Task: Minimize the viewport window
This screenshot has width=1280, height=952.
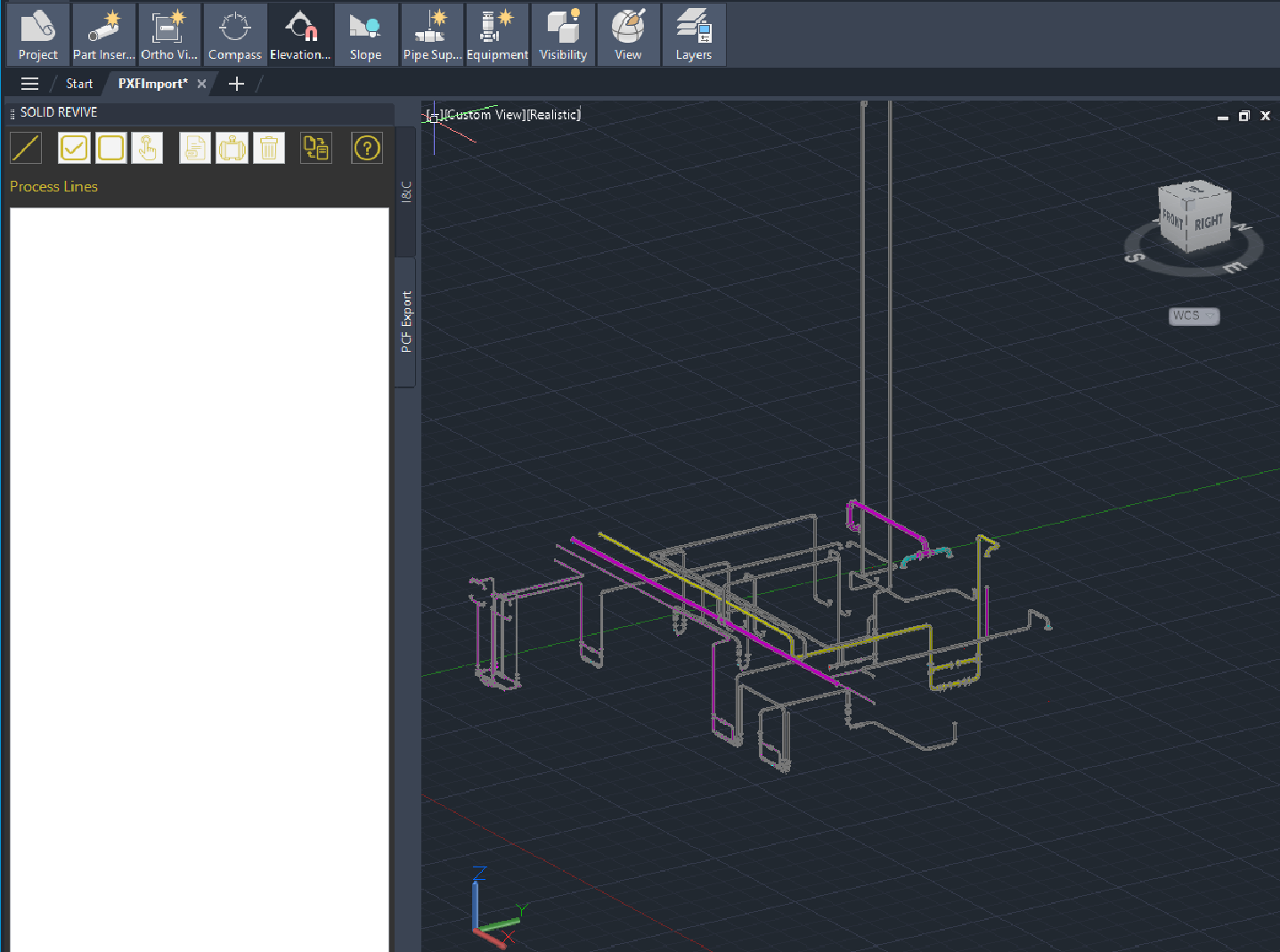Action: (1223, 117)
